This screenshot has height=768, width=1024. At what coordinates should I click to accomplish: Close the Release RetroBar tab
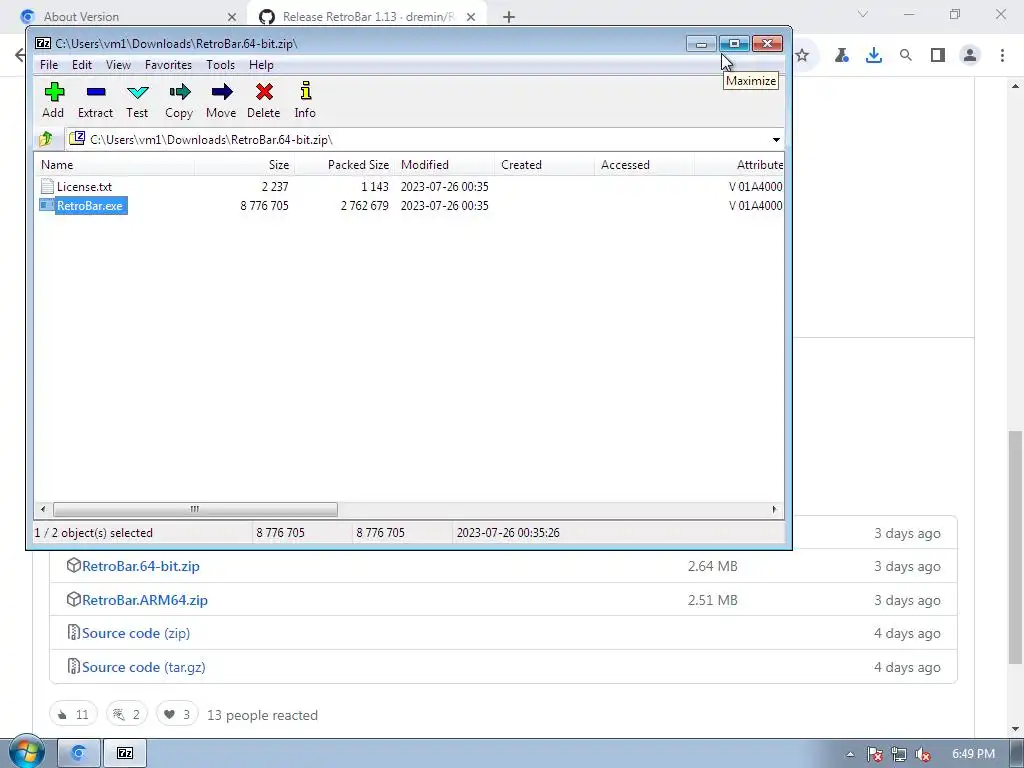(x=471, y=17)
